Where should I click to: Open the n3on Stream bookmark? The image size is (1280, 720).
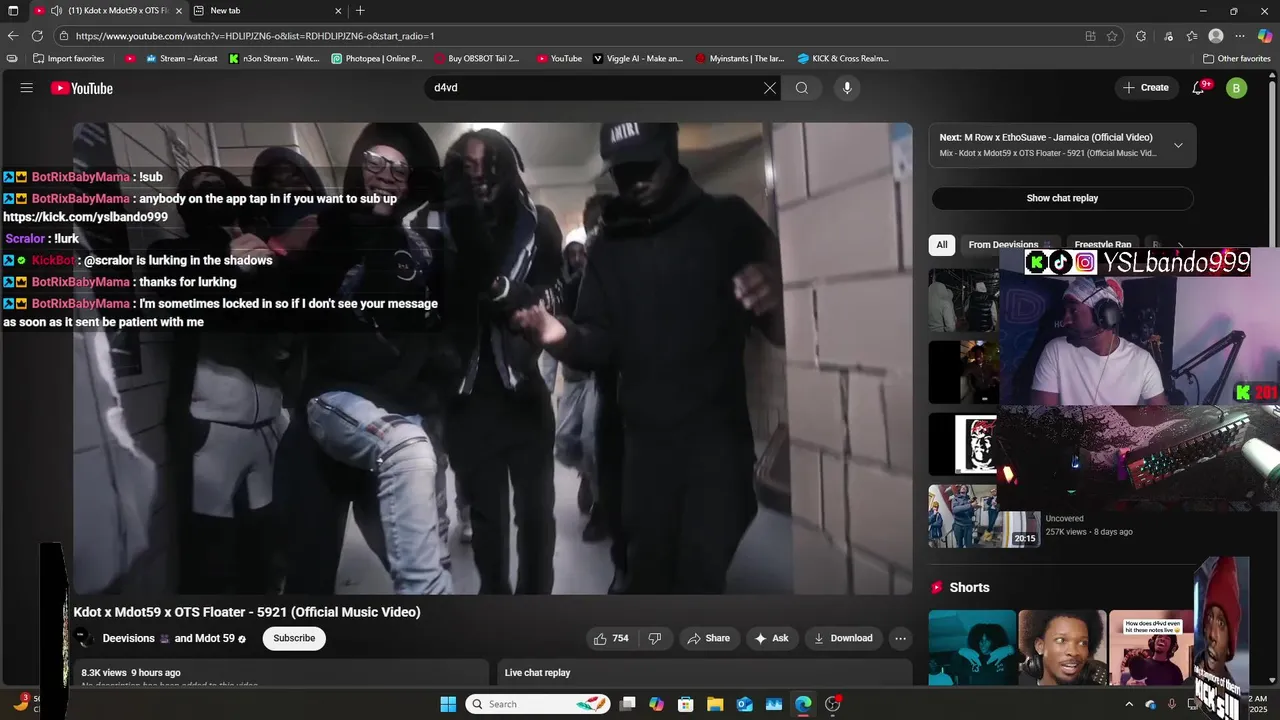pyautogui.click(x=274, y=58)
